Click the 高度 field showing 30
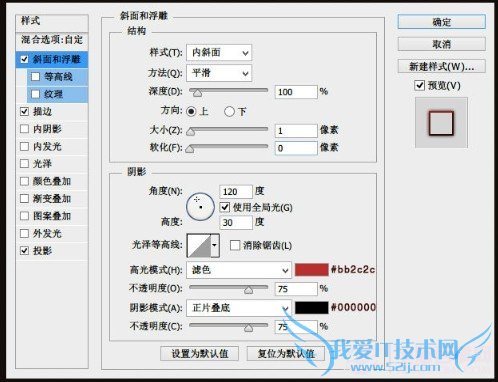 point(236,222)
